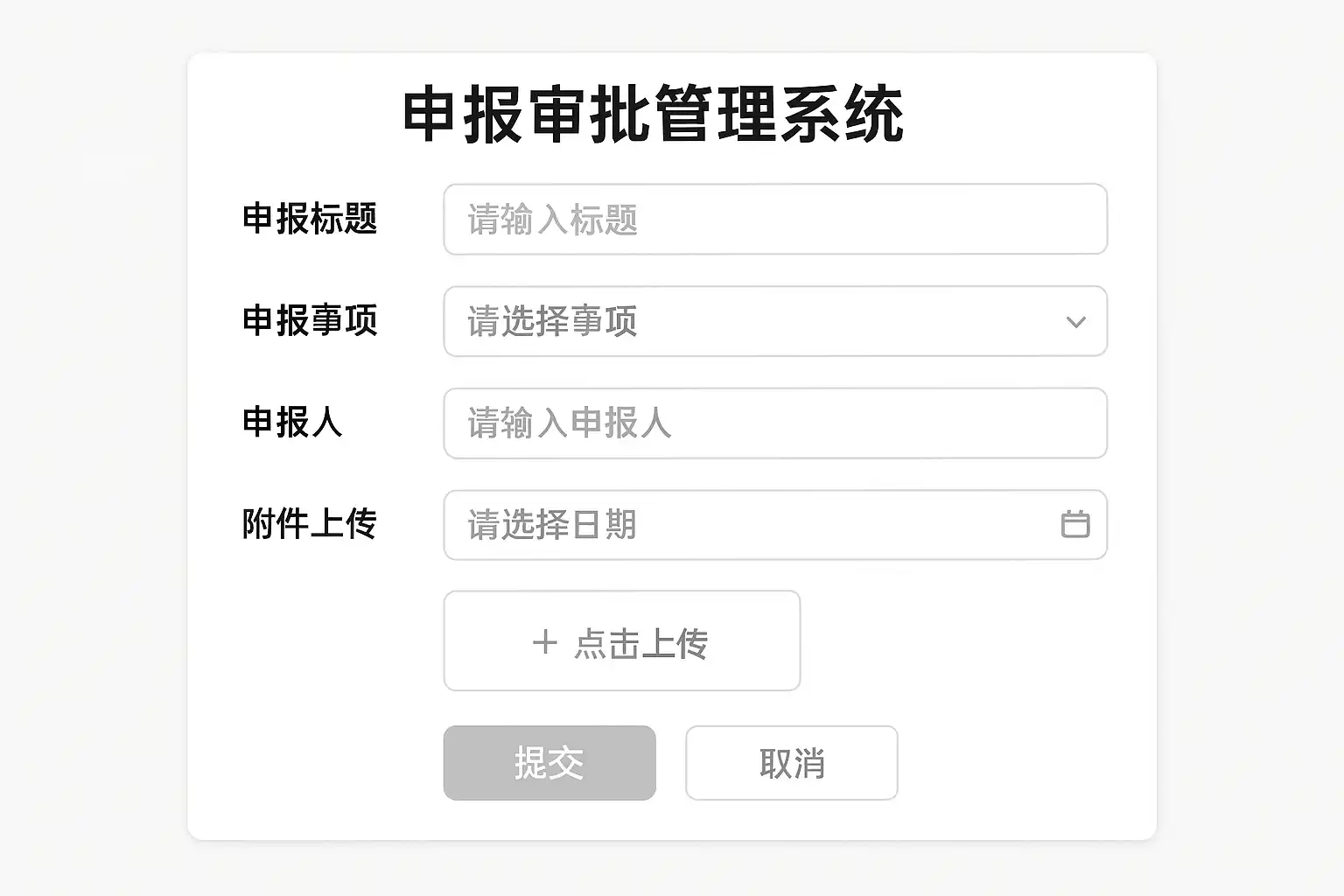Click the chevron arrow in 请选择事项 field
The image size is (1344, 896).
click(x=1075, y=322)
